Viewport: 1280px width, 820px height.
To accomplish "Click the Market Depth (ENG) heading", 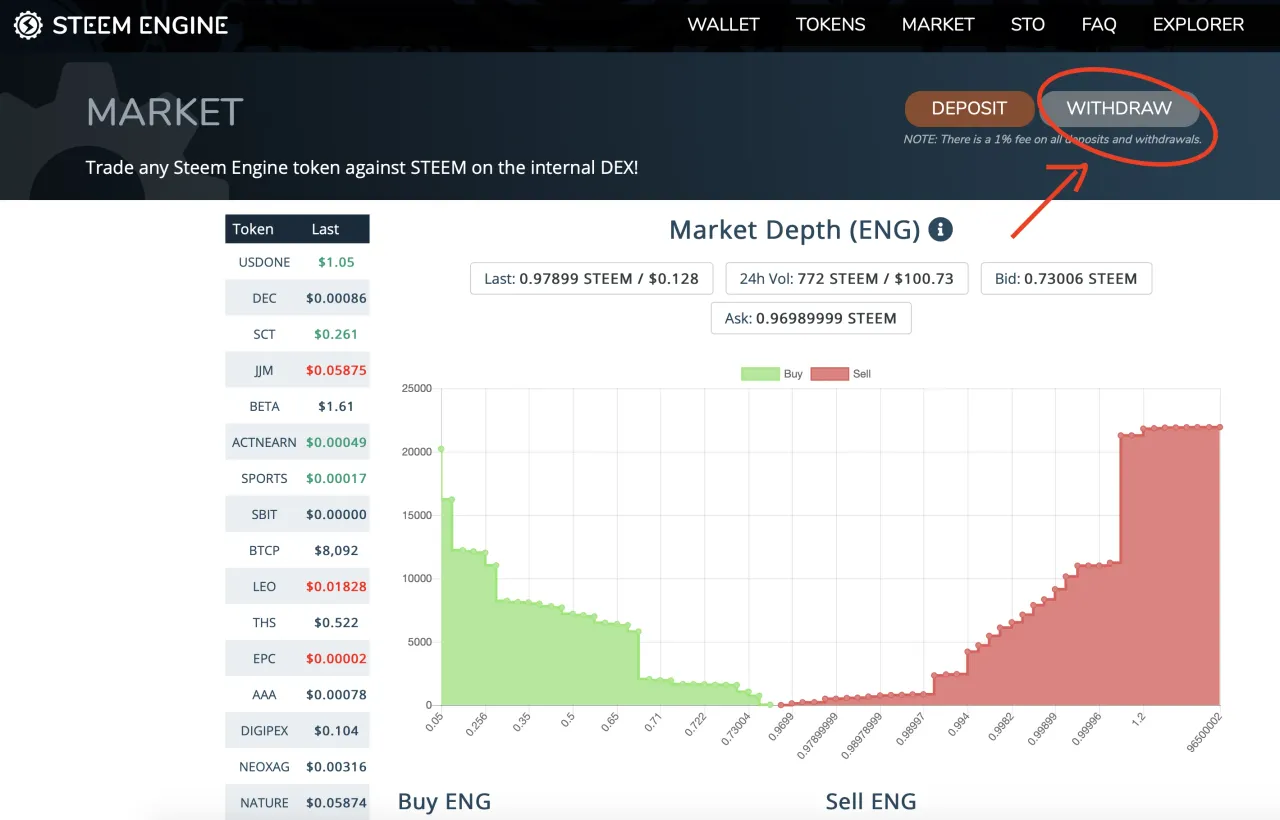I will click(x=794, y=230).
